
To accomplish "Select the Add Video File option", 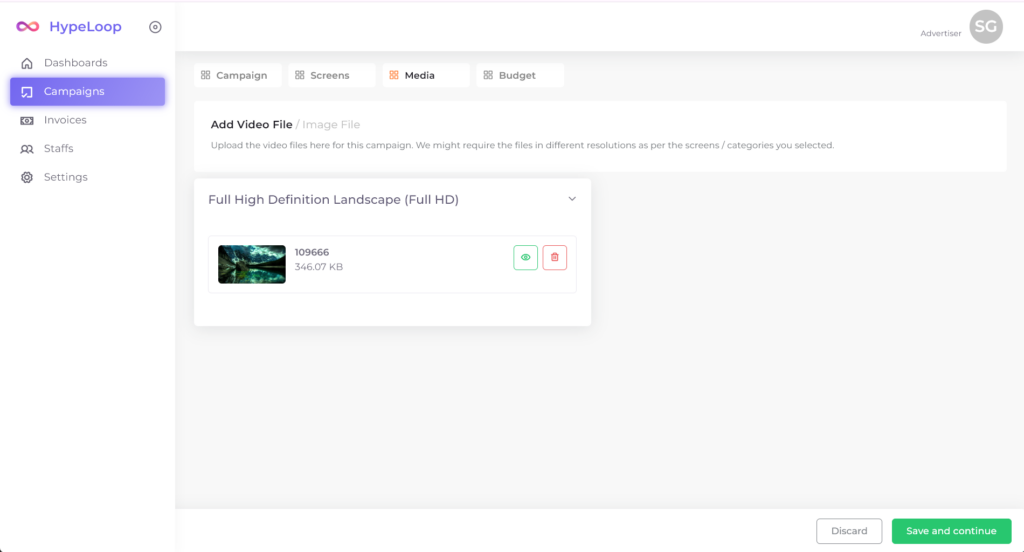I will [x=251, y=125].
